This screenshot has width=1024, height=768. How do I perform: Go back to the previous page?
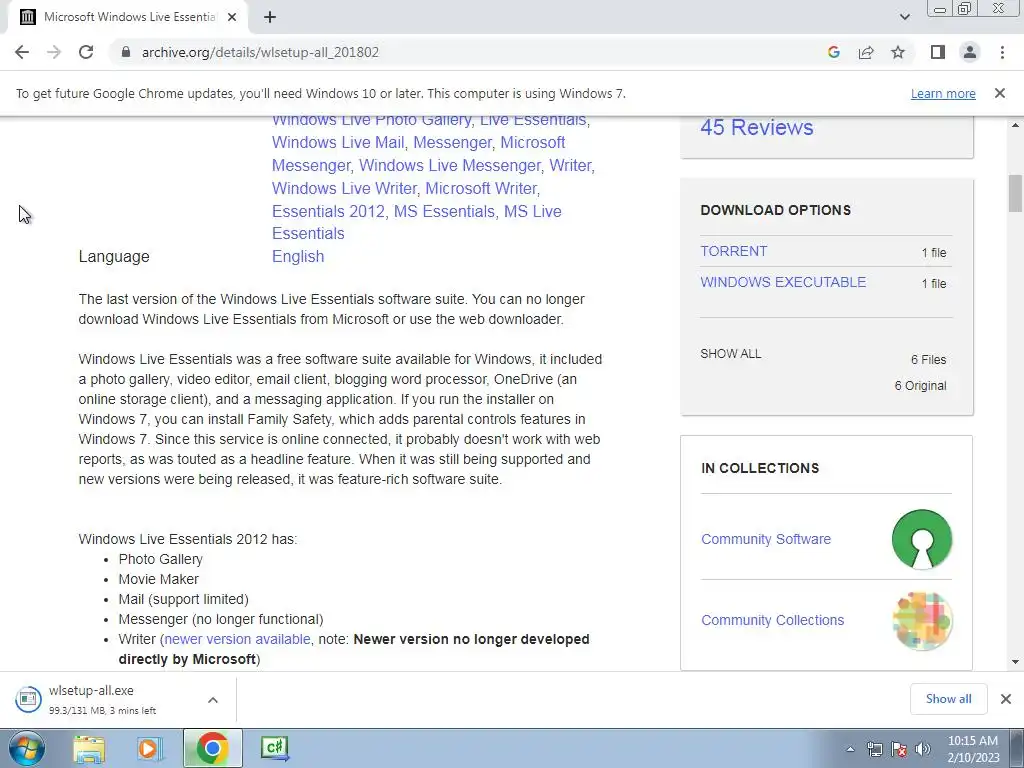pos(22,52)
